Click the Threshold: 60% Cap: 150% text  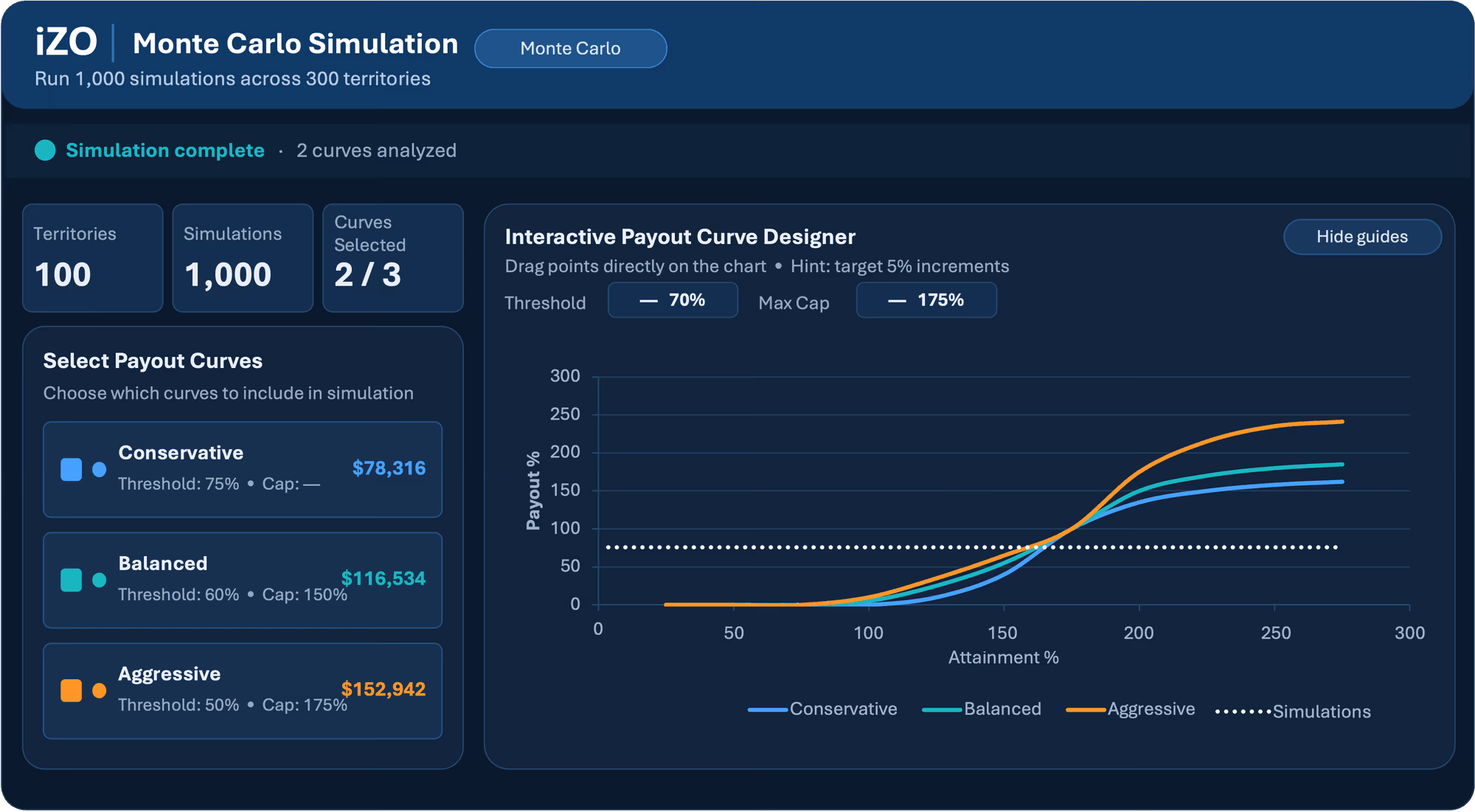click(232, 594)
